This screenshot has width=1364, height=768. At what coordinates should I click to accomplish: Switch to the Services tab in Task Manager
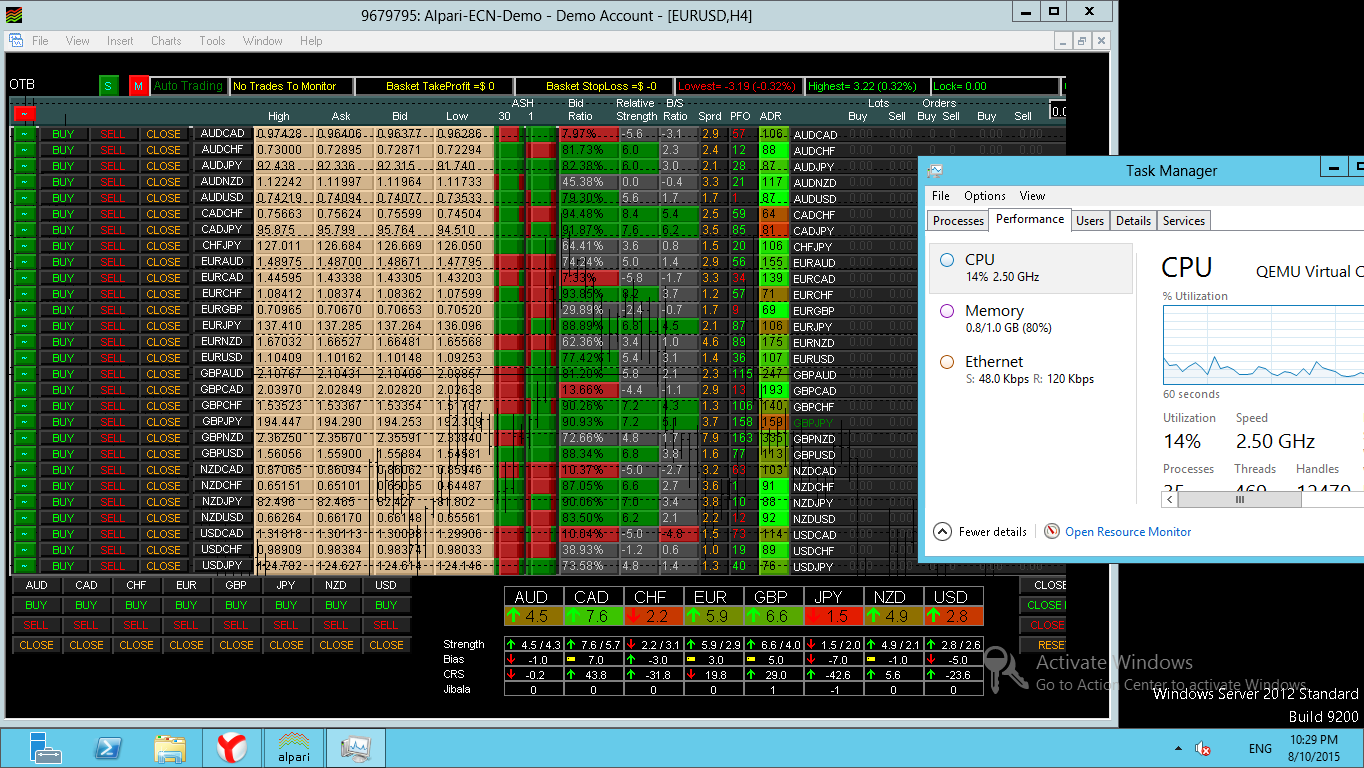coord(1184,221)
